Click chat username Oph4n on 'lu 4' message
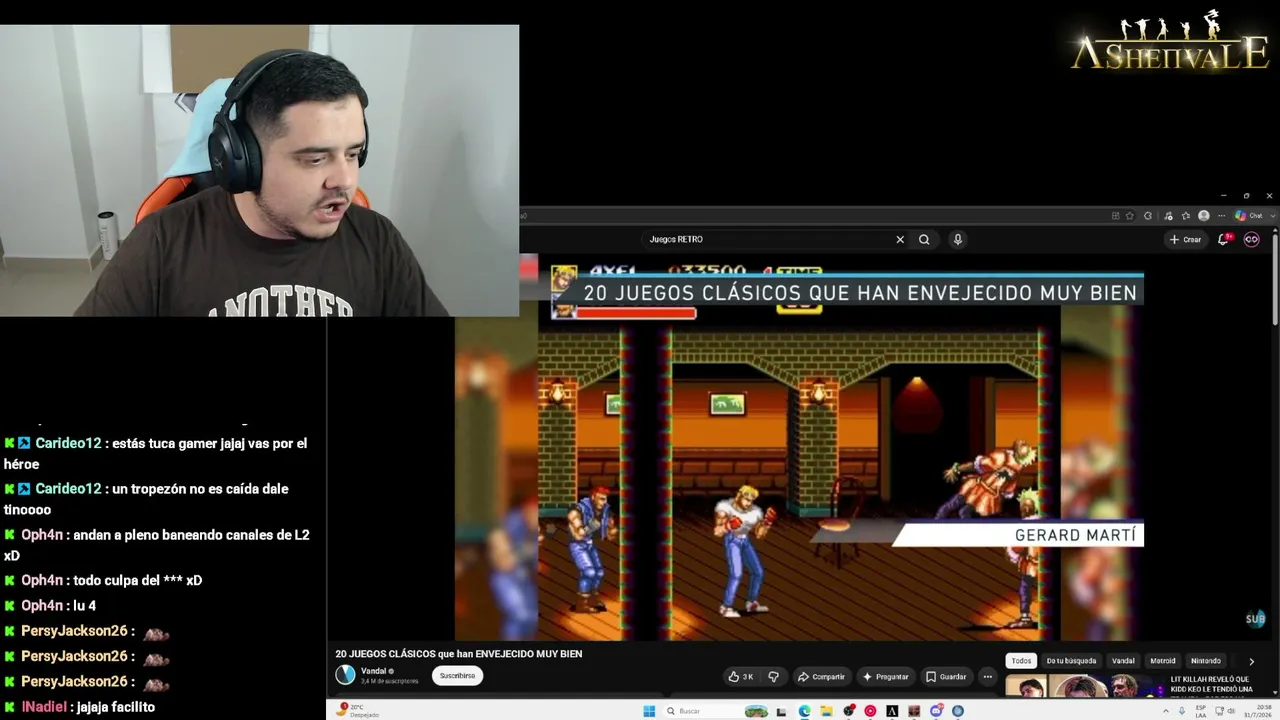Viewport: 1280px width, 720px height. (42, 606)
